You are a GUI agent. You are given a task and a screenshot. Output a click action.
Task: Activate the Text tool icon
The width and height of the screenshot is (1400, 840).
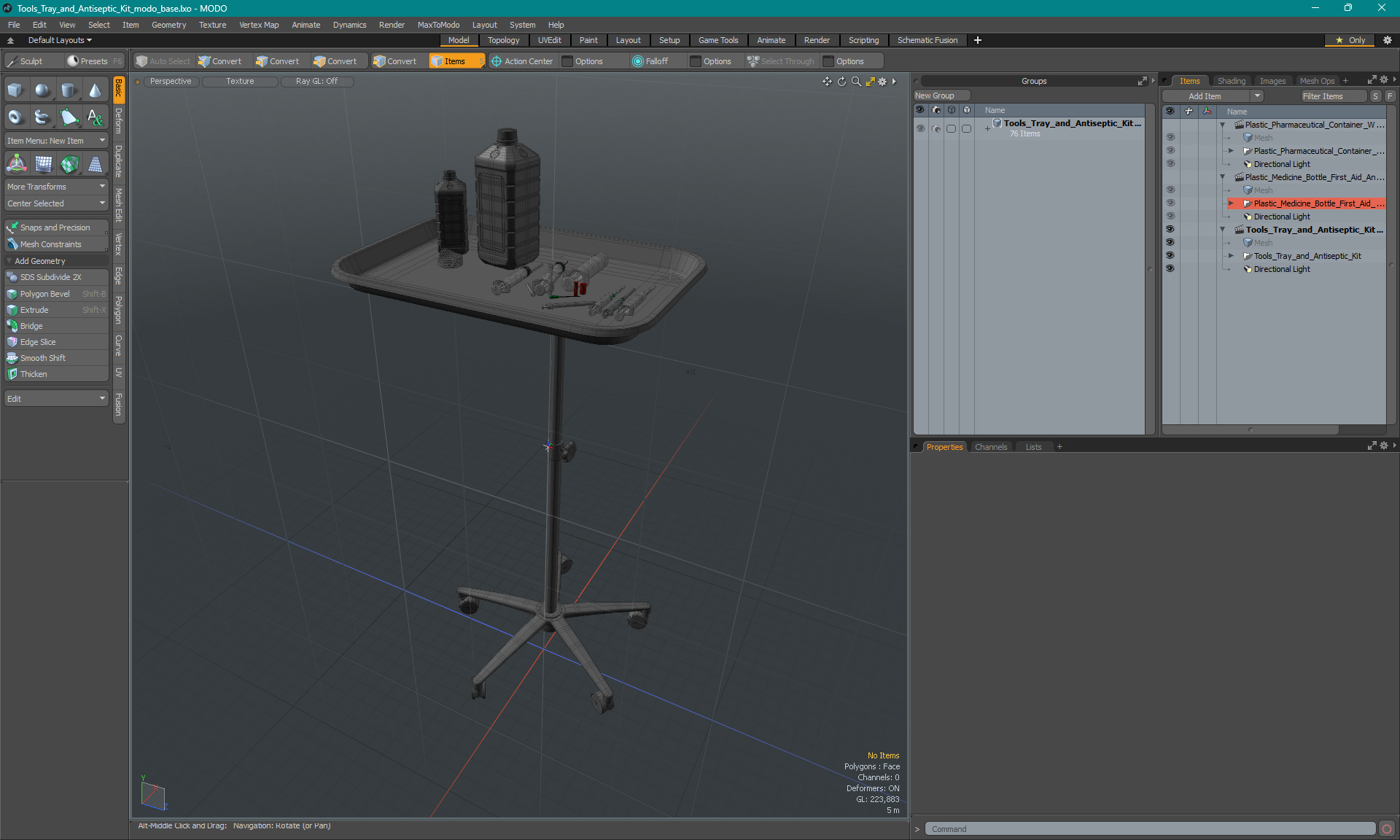click(x=95, y=117)
